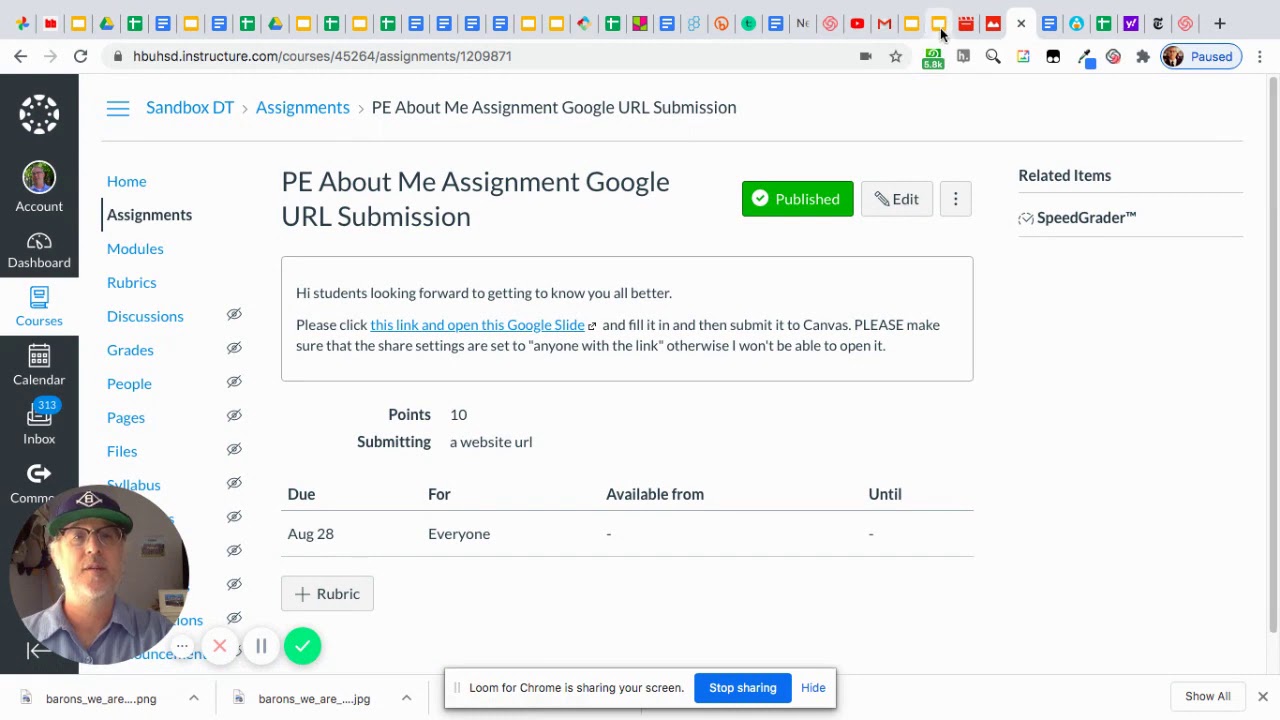This screenshot has height=720, width=1280.
Task: Cancel Loom recording with red X
Action: tap(220, 647)
